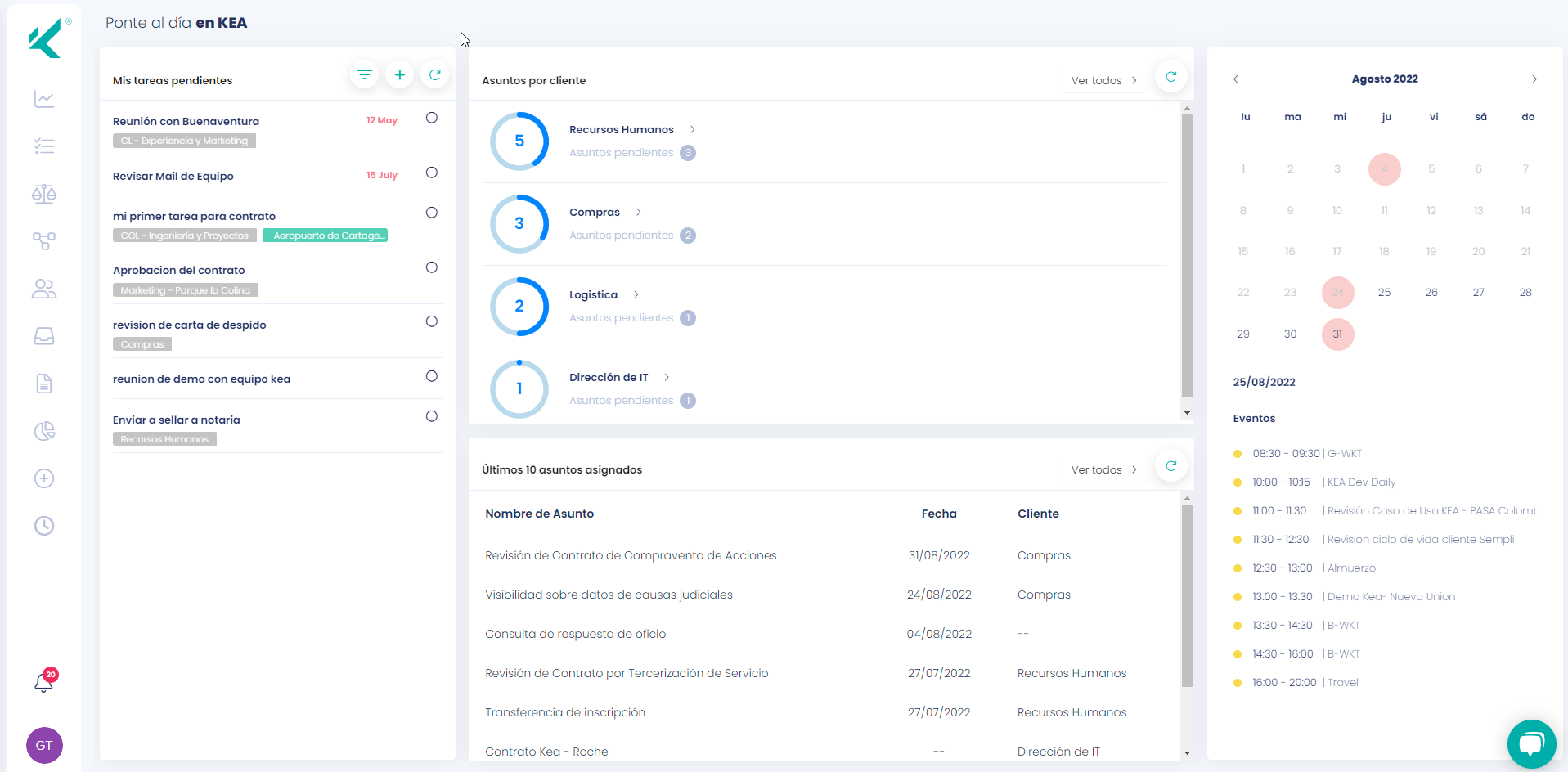Open the chat widget bubble
This screenshot has width=1568, height=772.
[x=1531, y=743]
